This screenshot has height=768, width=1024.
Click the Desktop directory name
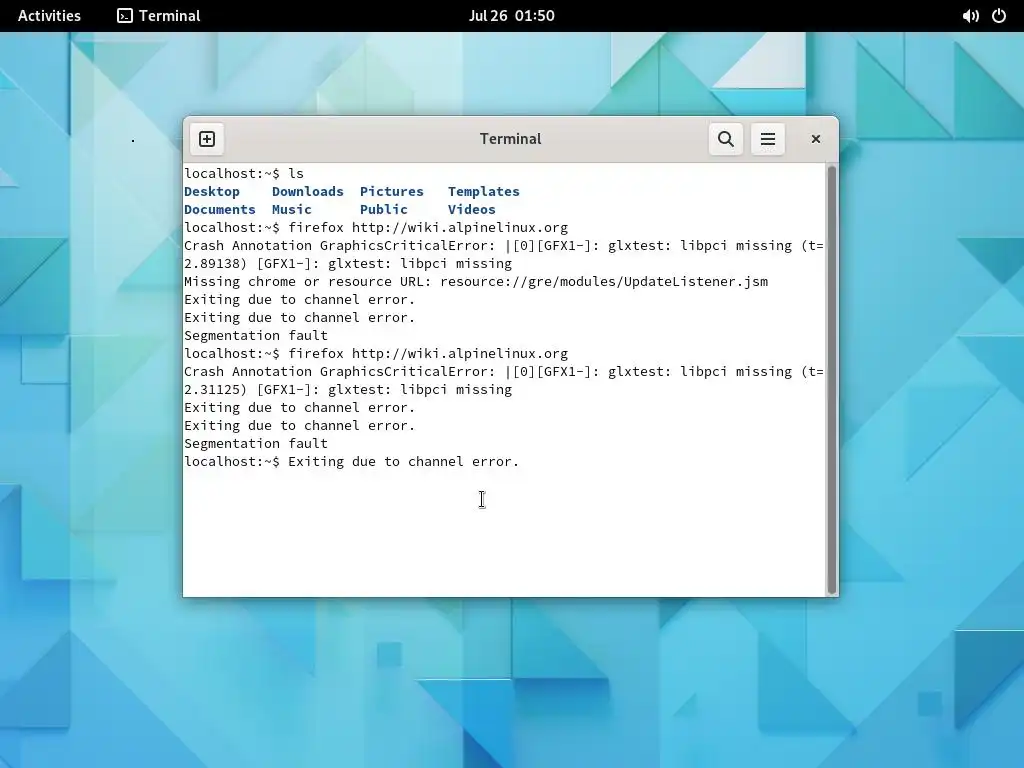212,191
